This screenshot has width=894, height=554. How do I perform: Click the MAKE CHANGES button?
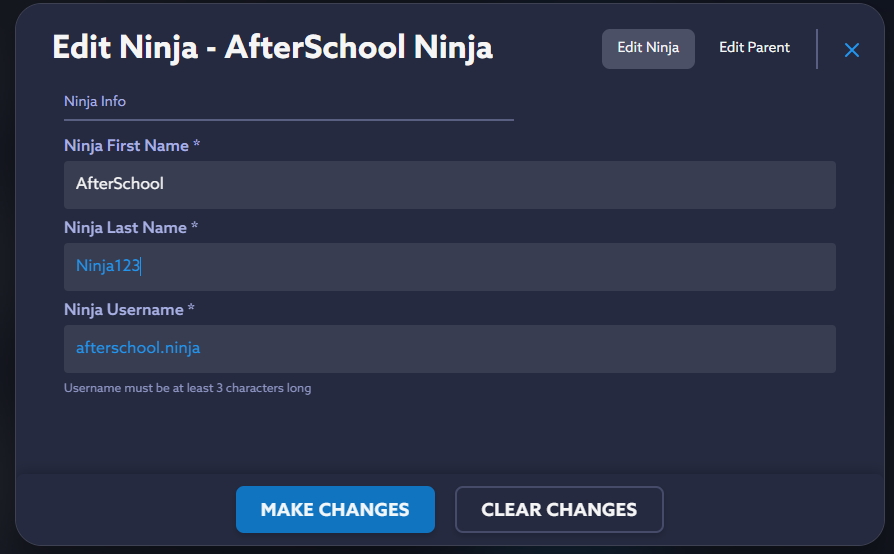click(335, 509)
